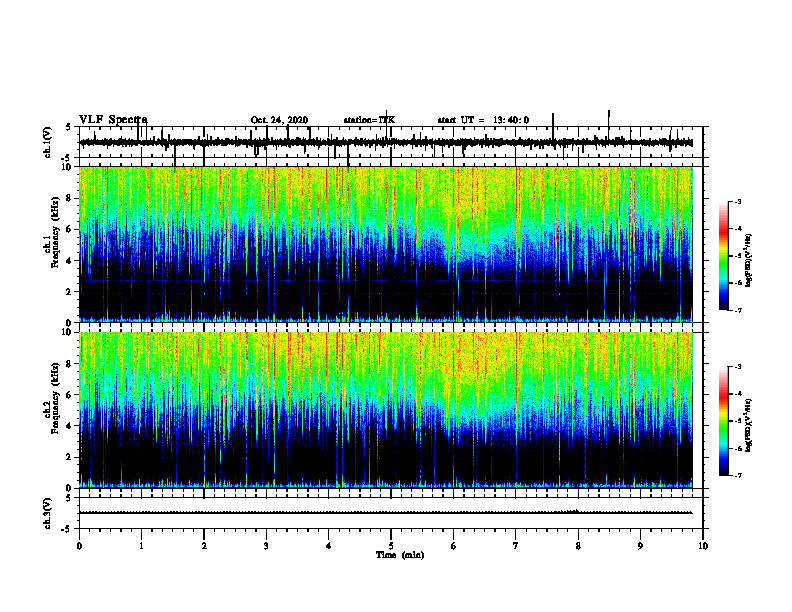
Task: Click inside the ch.1 voltage waveform strip
Action: 390,142
